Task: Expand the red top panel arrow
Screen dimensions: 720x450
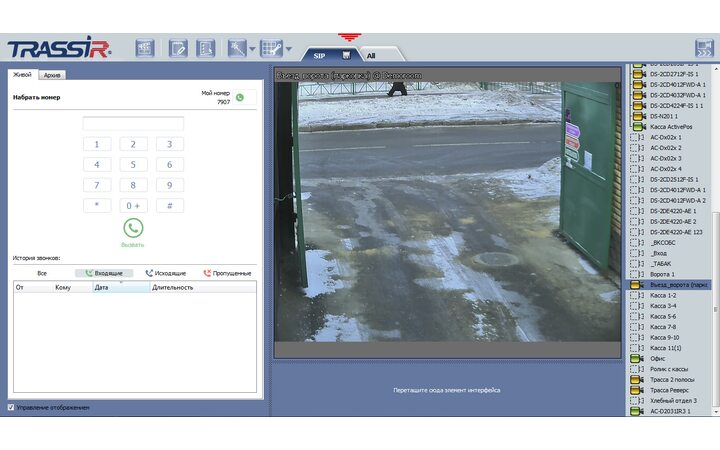Action: pos(349,37)
